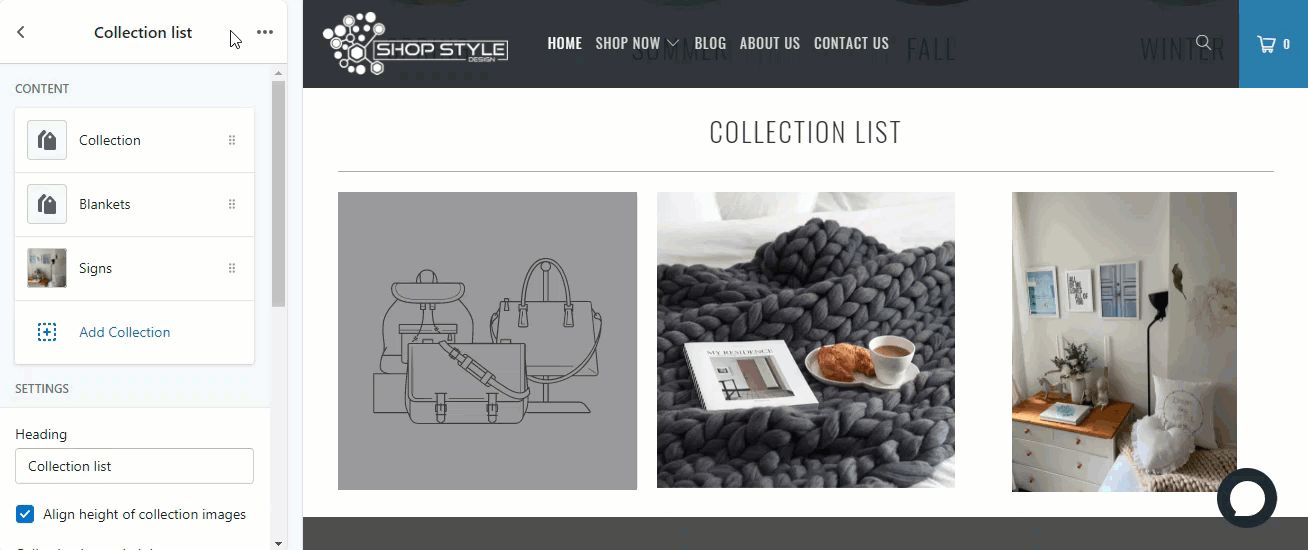
Task: Open the three-dot more actions menu
Action: click(x=264, y=32)
